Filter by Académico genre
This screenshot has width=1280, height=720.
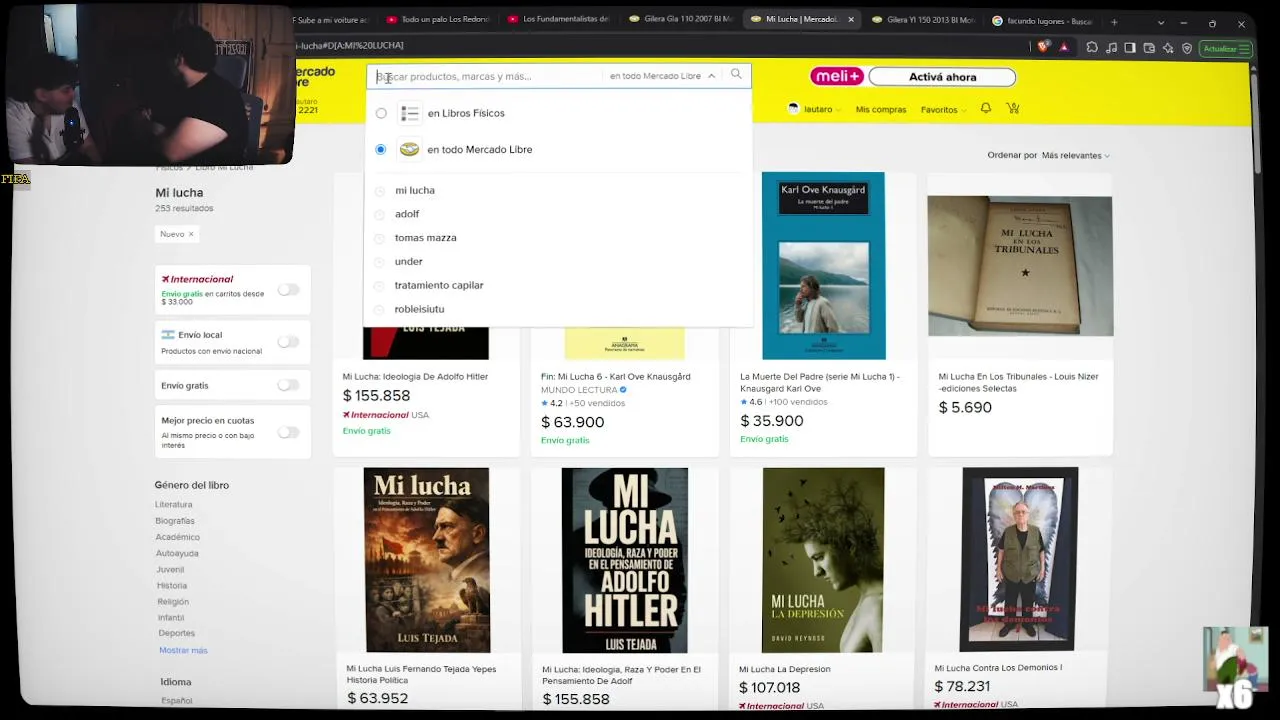pos(178,537)
